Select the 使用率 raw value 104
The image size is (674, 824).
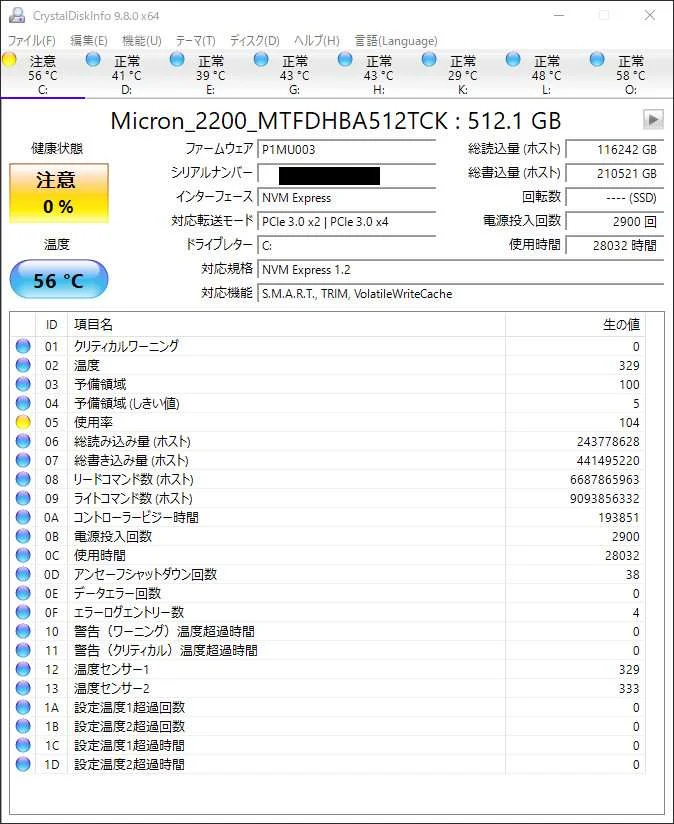(x=629, y=423)
